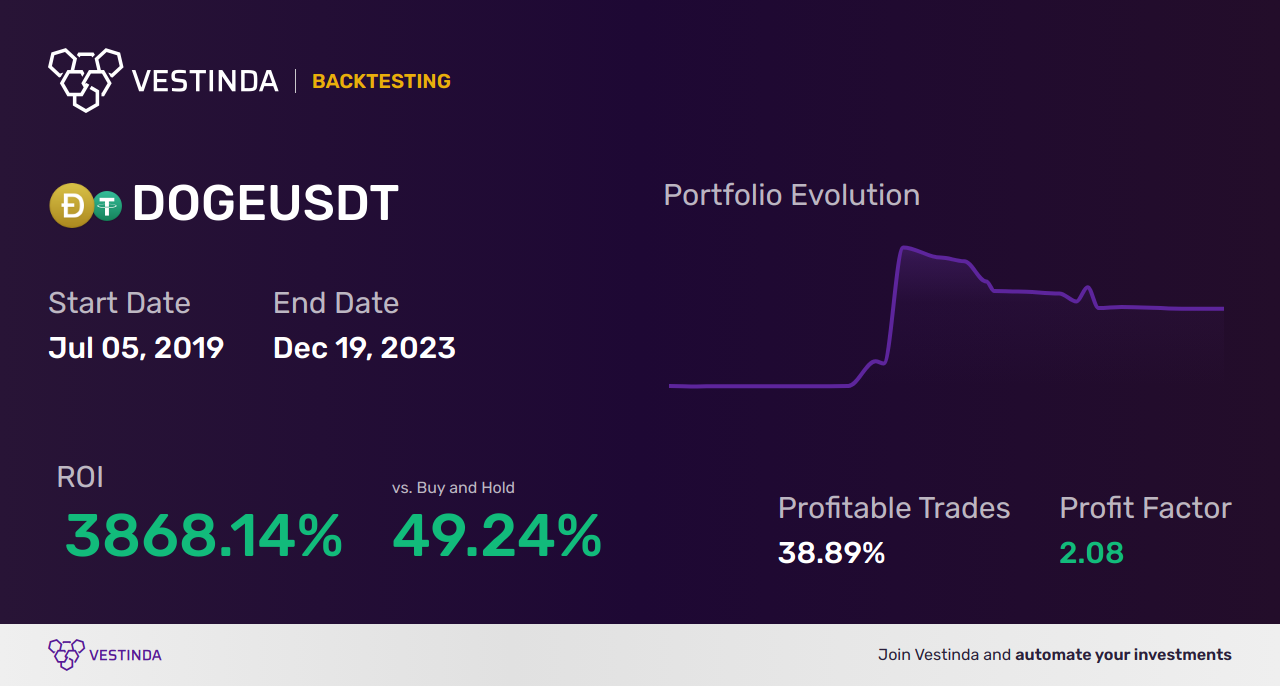Click the 38.89% profitable trades value
Screen dimensions: 1280x686
point(831,553)
